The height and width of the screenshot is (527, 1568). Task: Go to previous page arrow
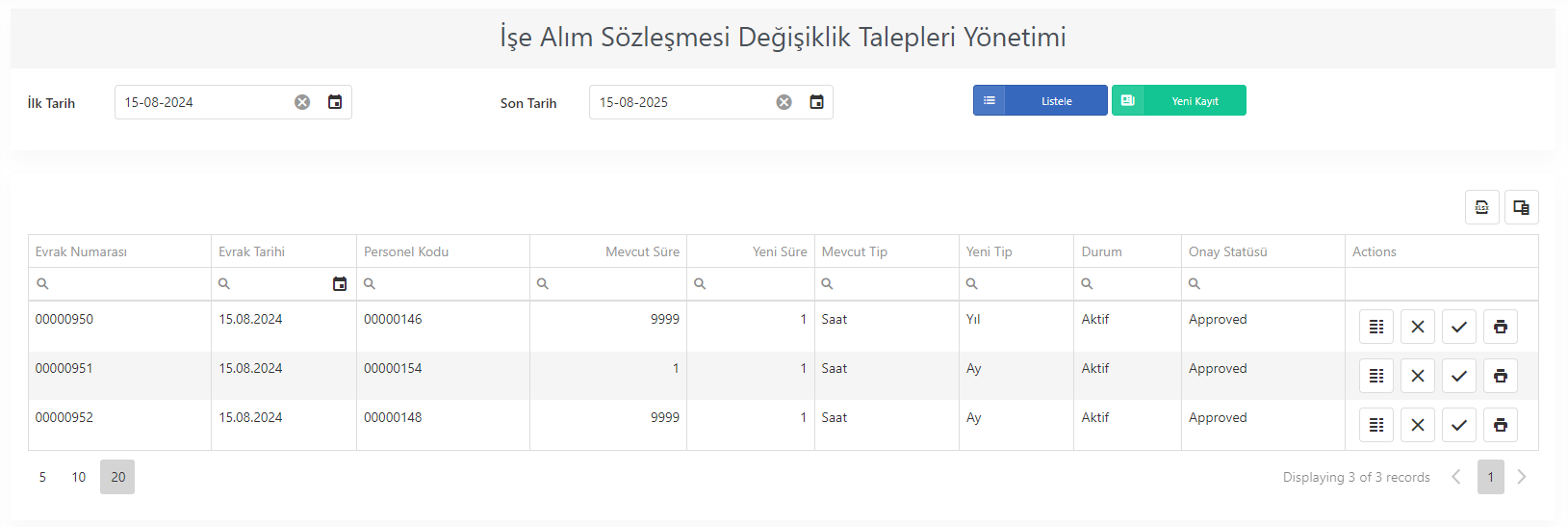tap(1456, 477)
